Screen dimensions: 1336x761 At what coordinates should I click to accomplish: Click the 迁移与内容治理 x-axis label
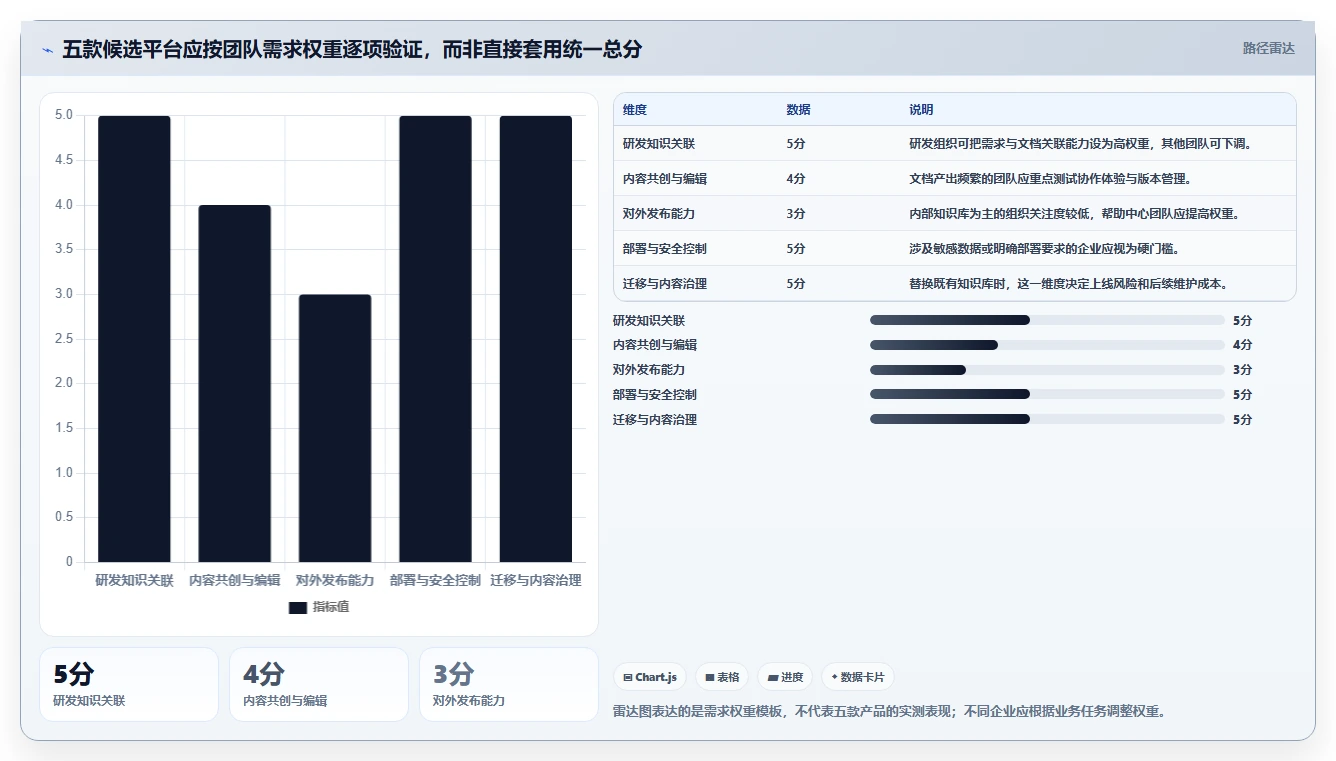(x=536, y=580)
